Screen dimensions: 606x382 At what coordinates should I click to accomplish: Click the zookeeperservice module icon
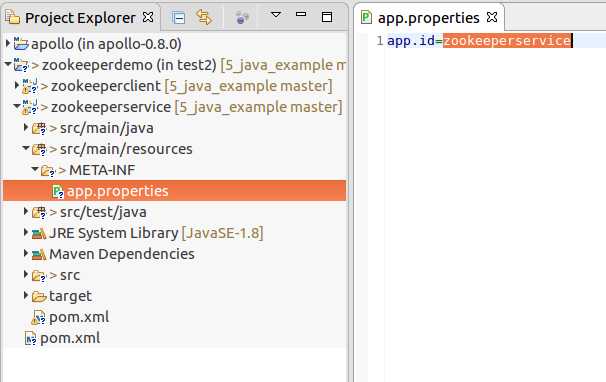pyautogui.click(x=30, y=107)
